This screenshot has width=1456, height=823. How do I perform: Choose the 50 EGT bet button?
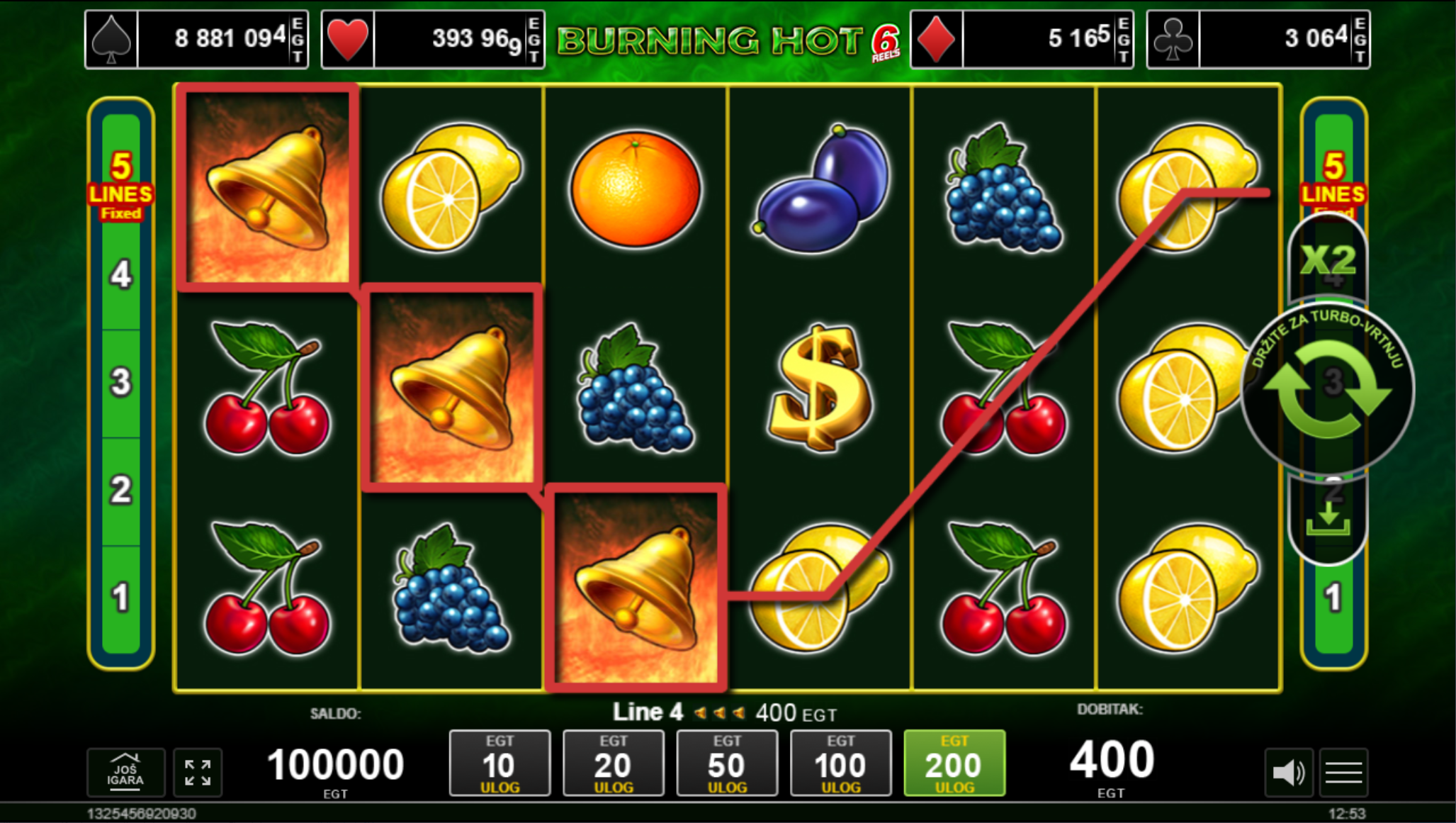pos(727,763)
